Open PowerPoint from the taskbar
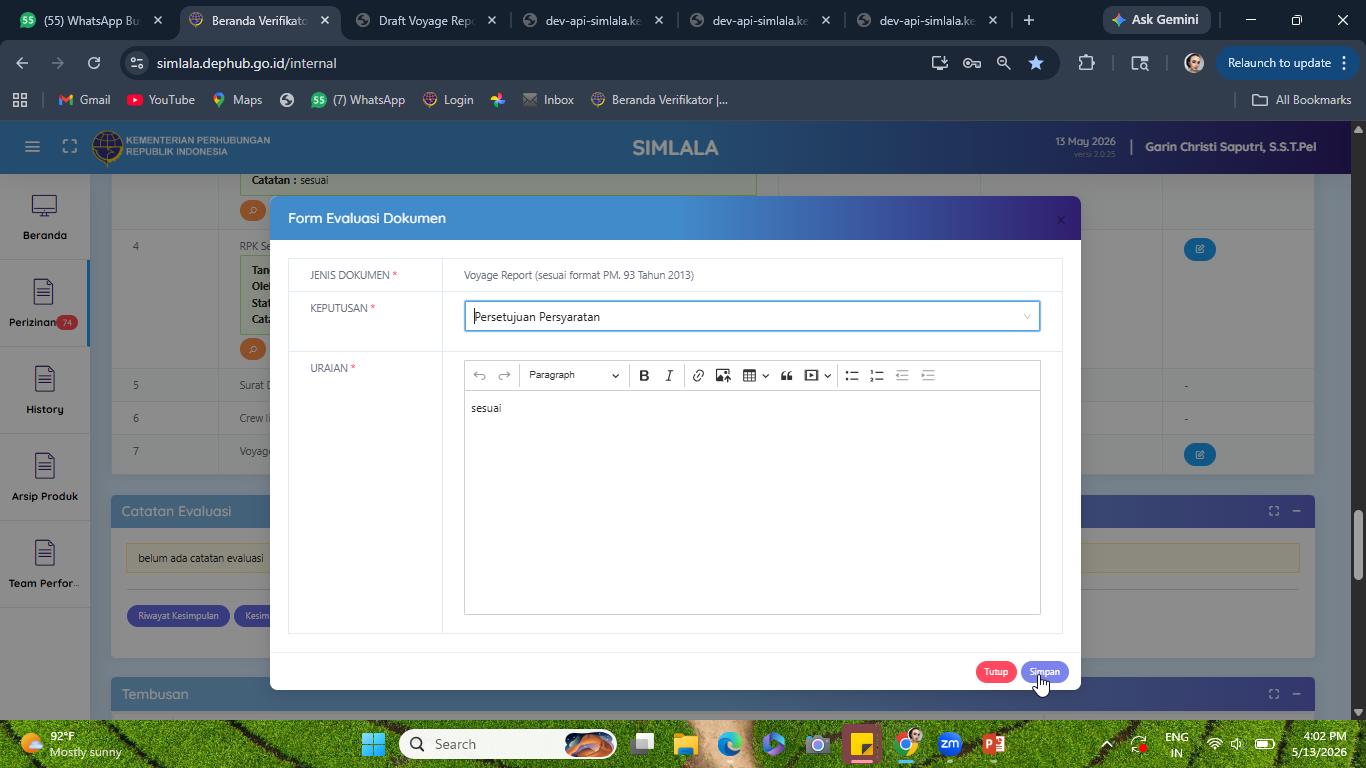1366x768 pixels. pyautogui.click(x=993, y=744)
